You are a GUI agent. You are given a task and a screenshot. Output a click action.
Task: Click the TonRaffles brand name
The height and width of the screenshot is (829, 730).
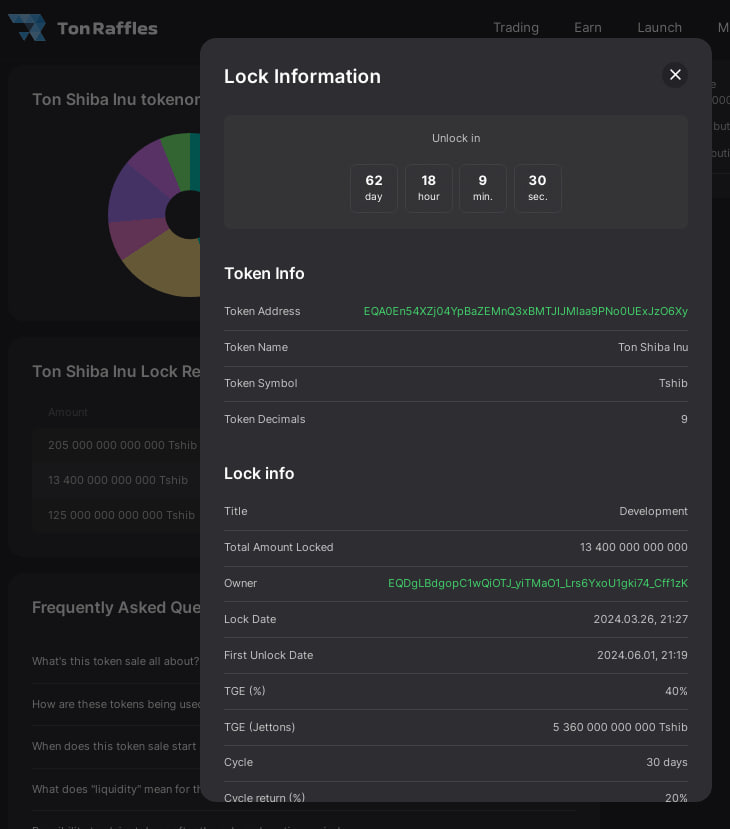107,28
